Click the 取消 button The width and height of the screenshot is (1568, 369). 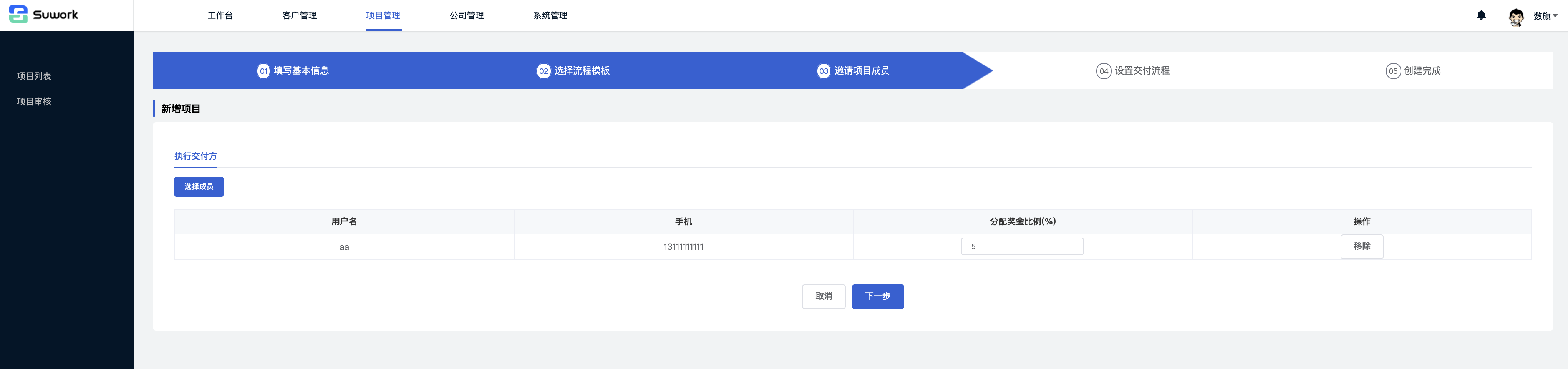point(824,296)
